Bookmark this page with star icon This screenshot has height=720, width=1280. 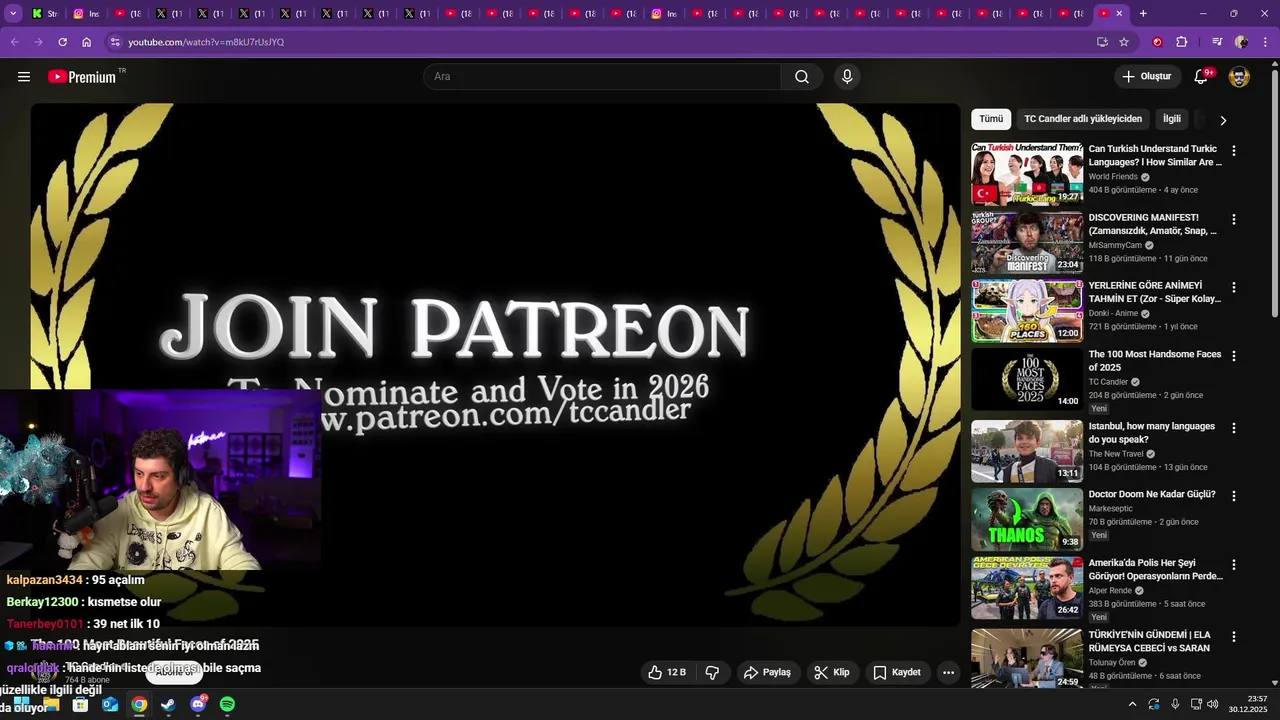pyautogui.click(x=1124, y=42)
